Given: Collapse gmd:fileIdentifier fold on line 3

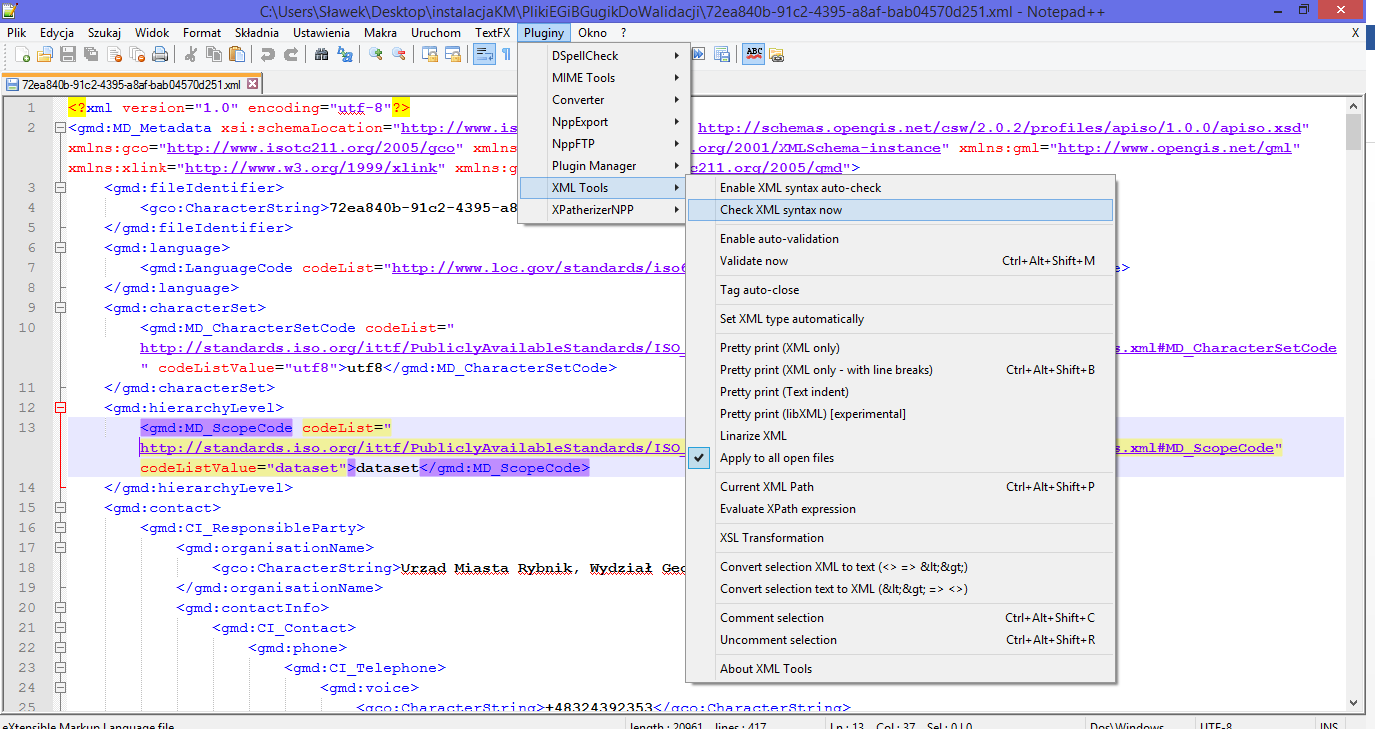Looking at the screenshot, I should point(60,188).
